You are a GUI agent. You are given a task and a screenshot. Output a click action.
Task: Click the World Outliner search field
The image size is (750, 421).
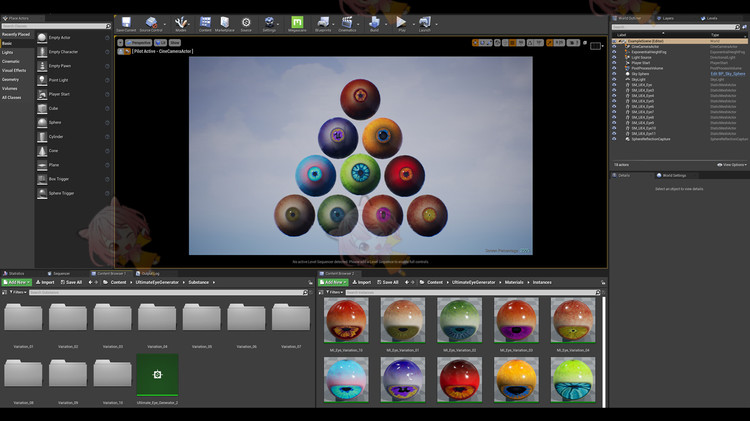coord(675,27)
